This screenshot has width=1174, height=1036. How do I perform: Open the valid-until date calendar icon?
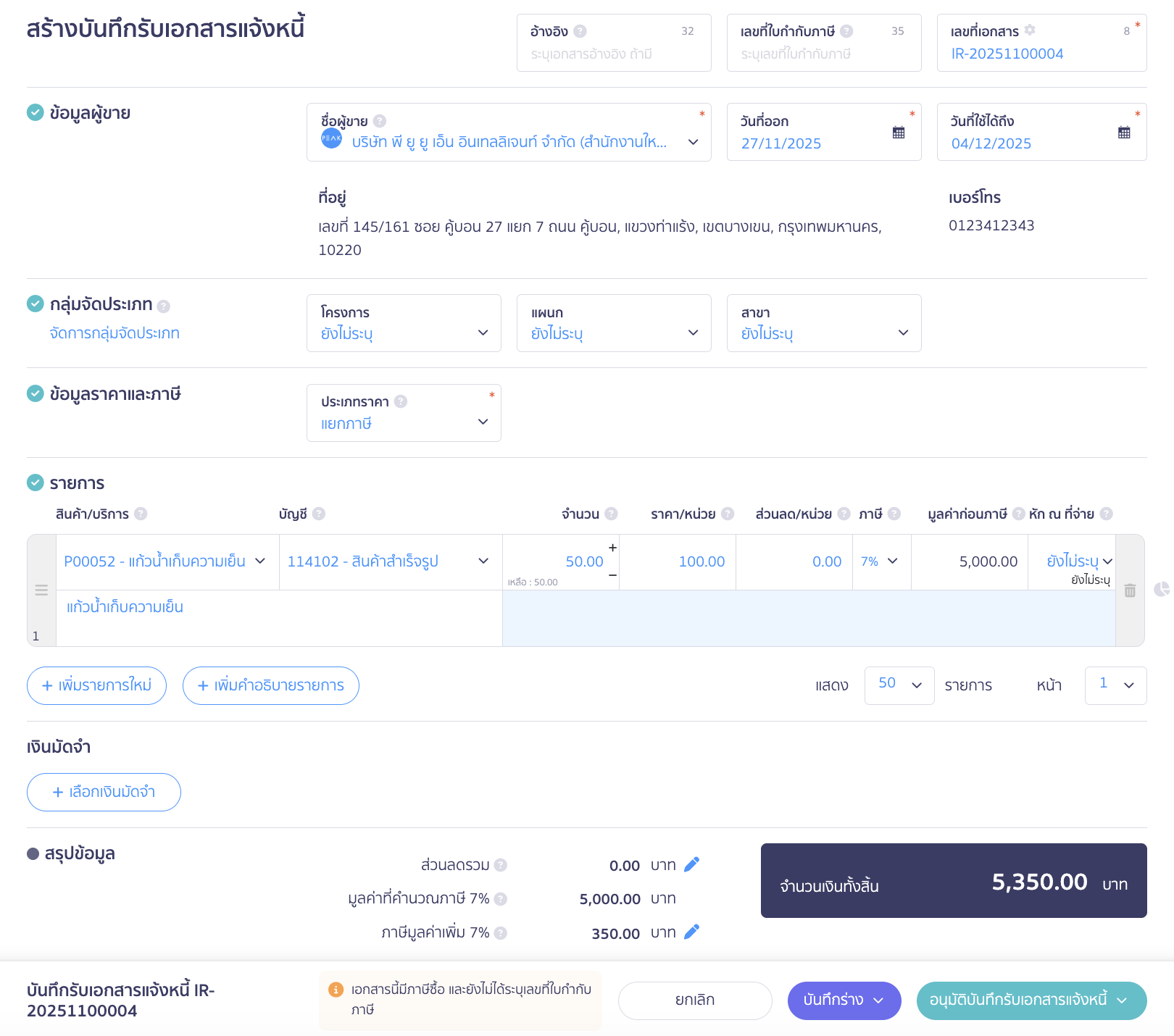pyautogui.click(x=1123, y=133)
